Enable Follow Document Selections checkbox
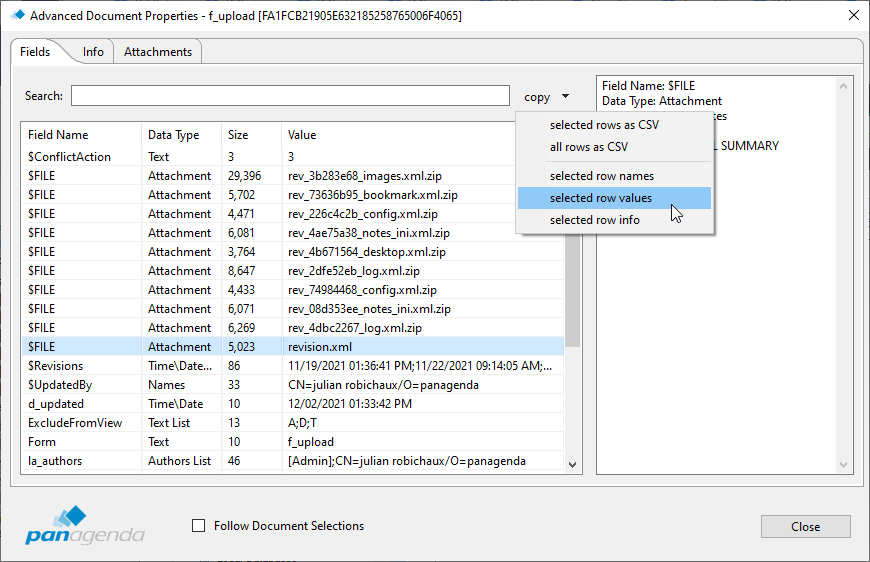Screen dimensions: 870x562 click(198, 526)
